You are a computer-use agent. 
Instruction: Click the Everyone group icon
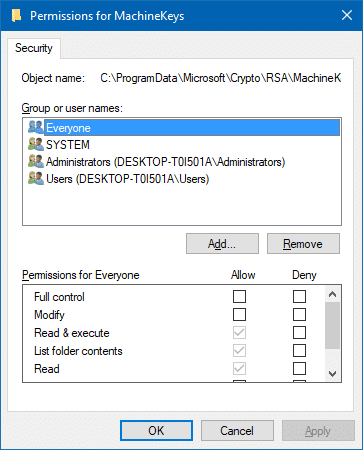tap(36, 127)
